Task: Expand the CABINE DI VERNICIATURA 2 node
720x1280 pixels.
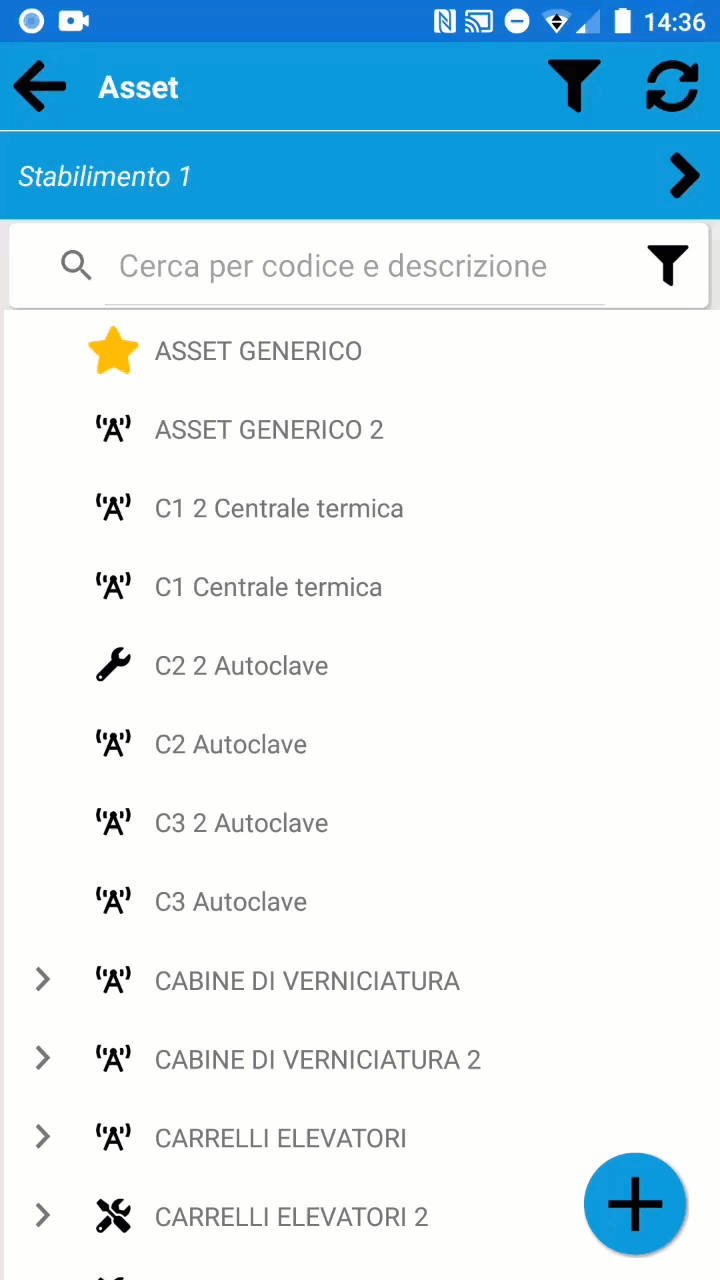Action: pos(42,1058)
